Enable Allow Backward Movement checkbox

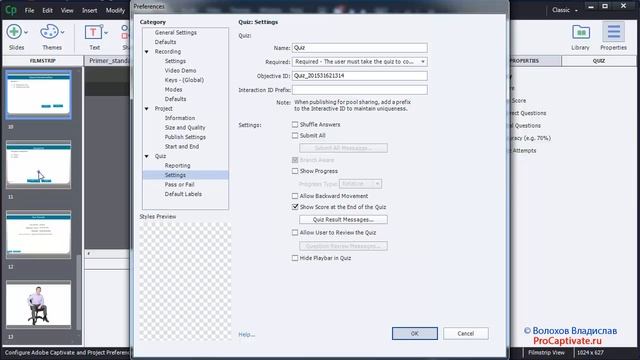pyautogui.click(x=295, y=196)
